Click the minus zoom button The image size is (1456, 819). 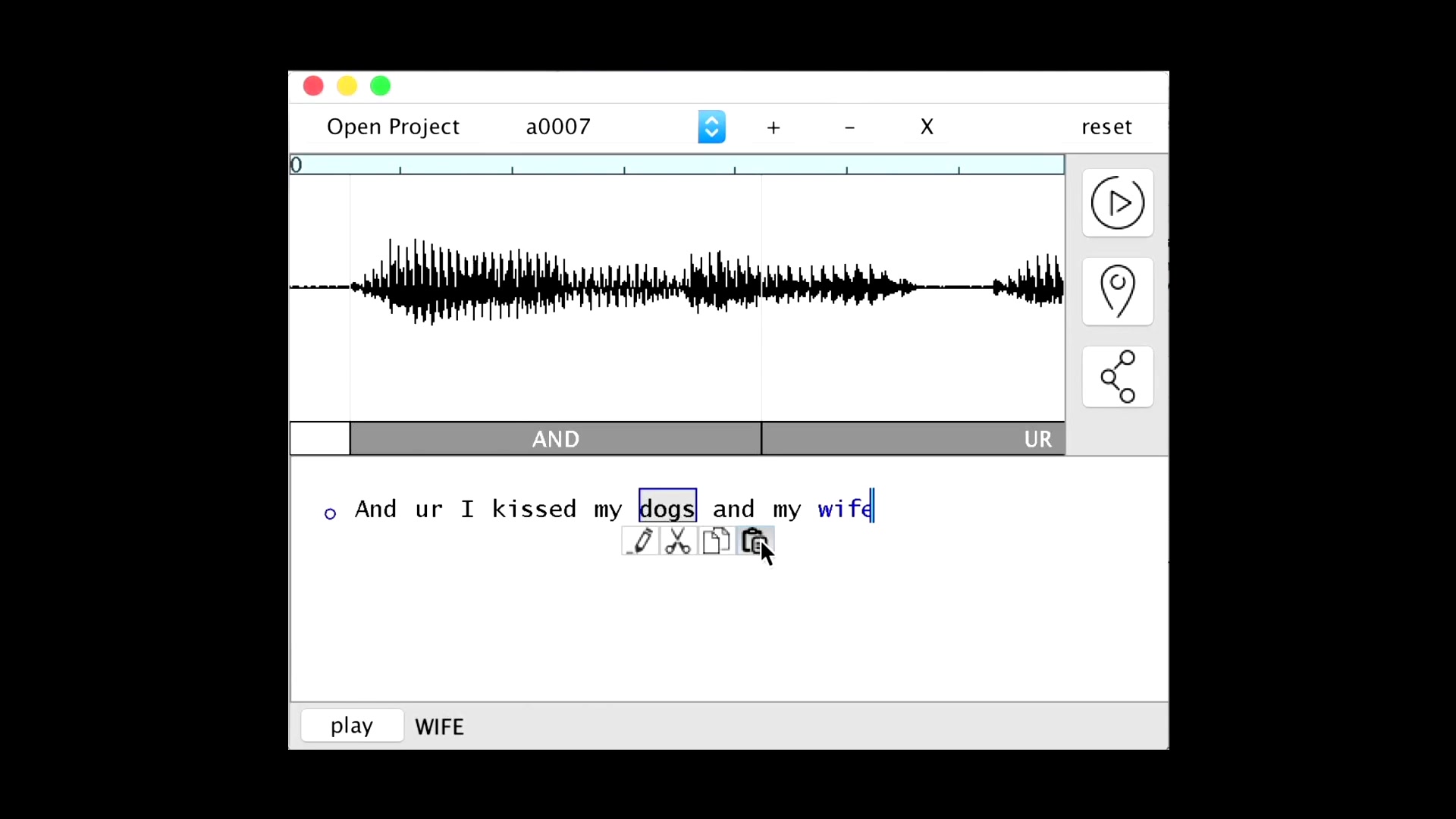[x=849, y=127]
